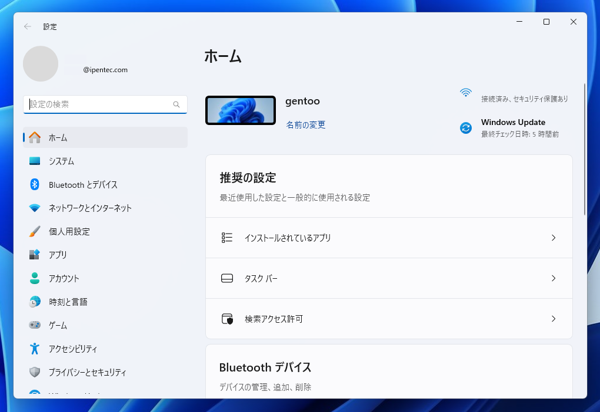Image resolution: width=600 pixels, height=412 pixels.
Task: Click 名前の変更 link
Action: click(305, 125)
